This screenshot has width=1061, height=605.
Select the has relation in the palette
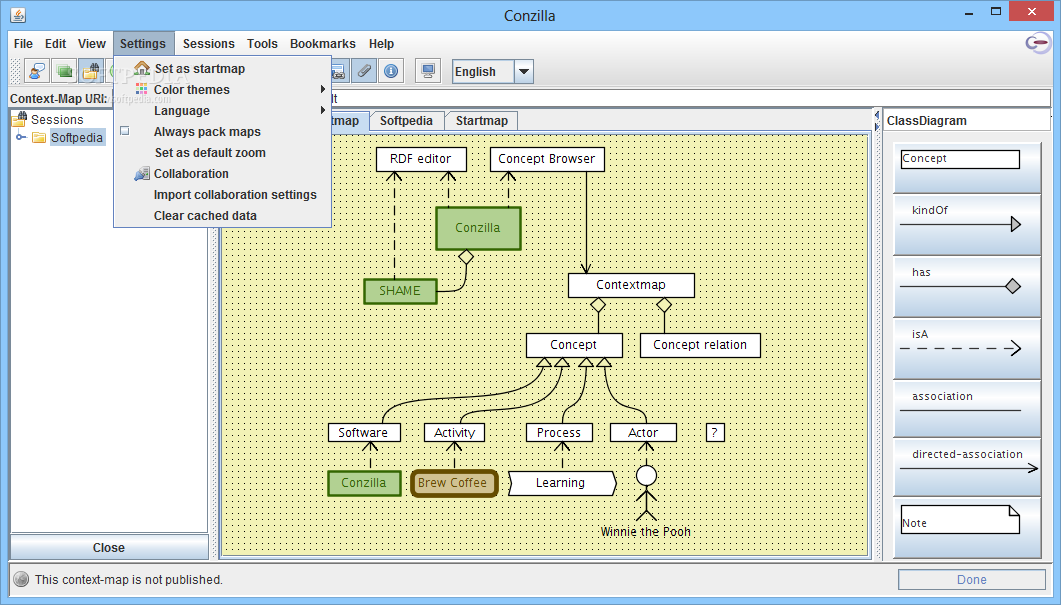coord(966,287)
